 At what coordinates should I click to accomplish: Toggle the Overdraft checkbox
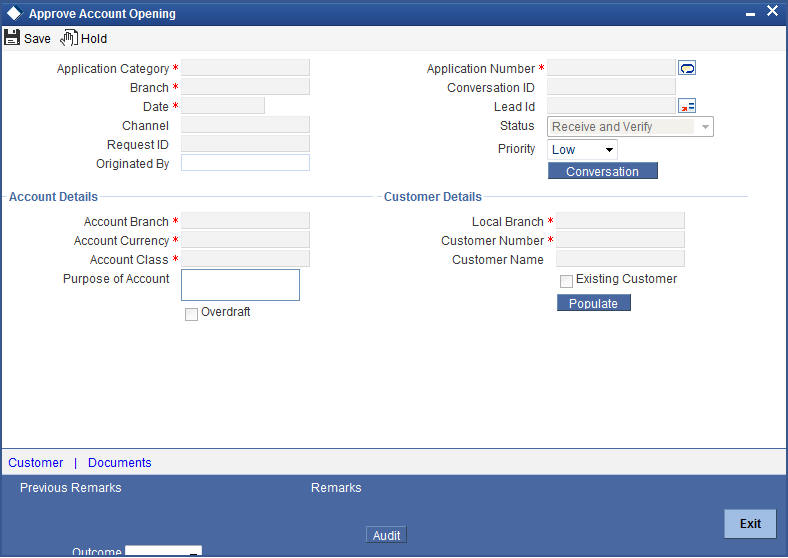(191, 314)
